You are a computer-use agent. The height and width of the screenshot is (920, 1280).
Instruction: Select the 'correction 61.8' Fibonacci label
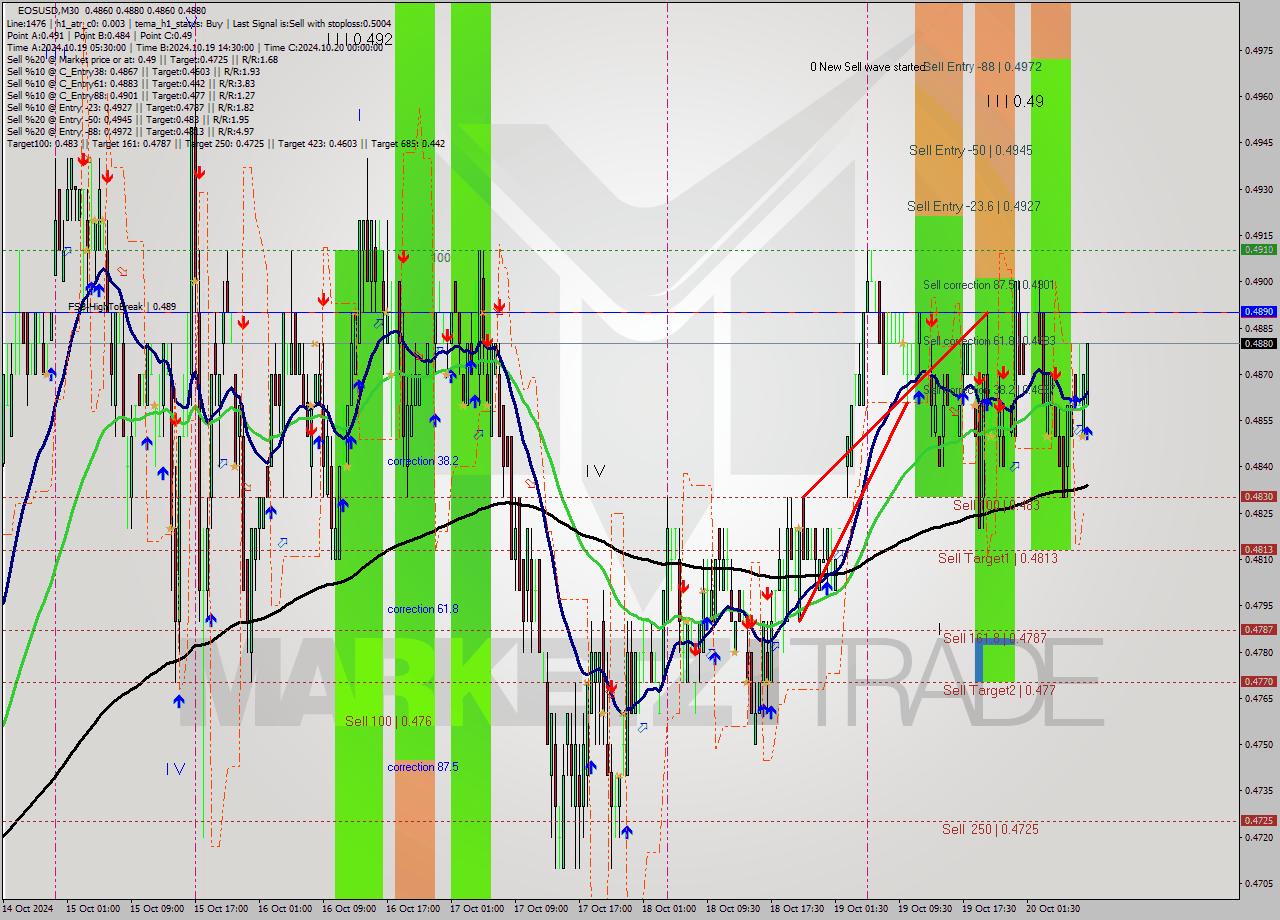pyautogui.click(x=423, y=609)
